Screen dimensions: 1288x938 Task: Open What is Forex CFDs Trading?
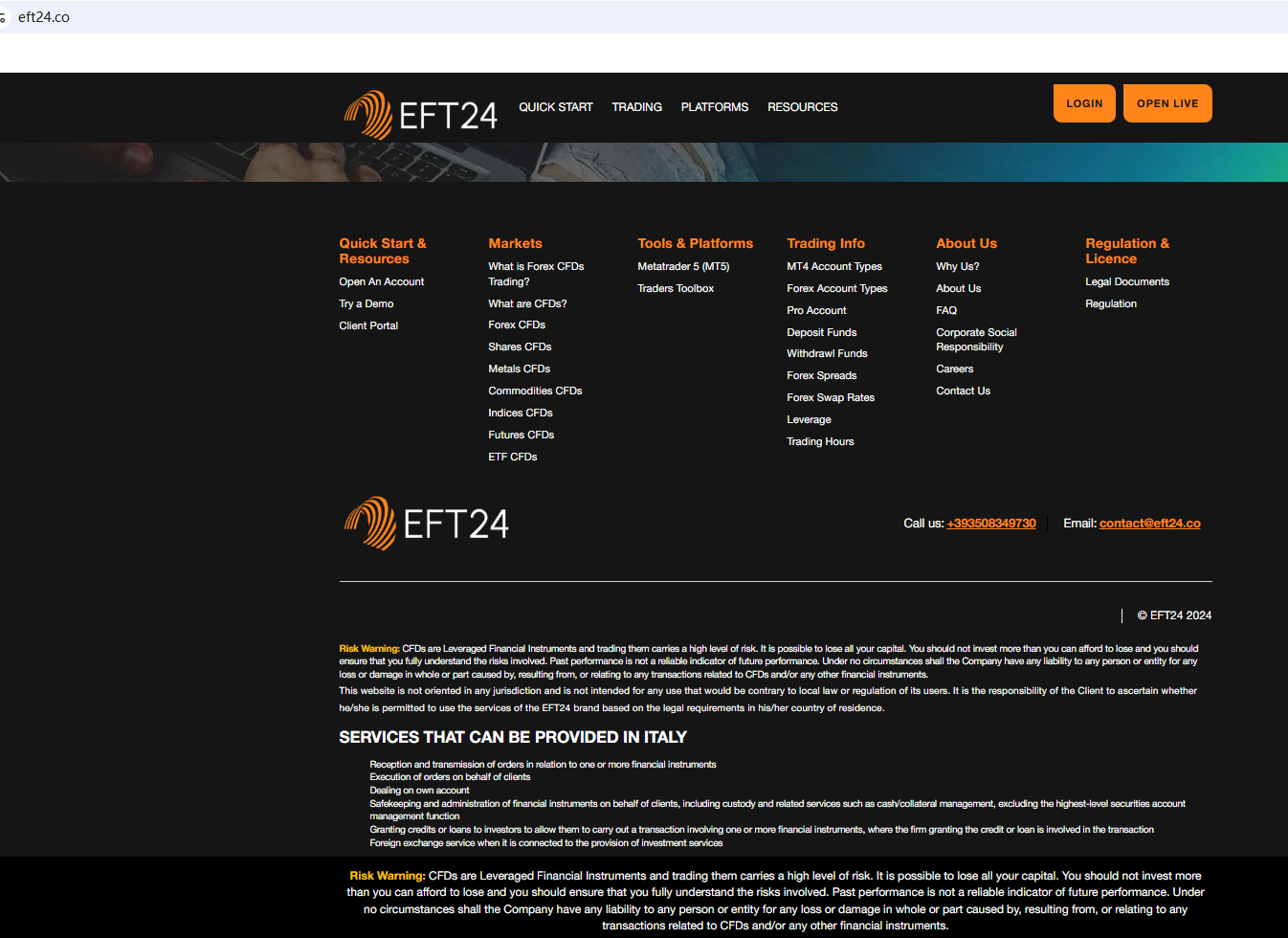(536, 274)
